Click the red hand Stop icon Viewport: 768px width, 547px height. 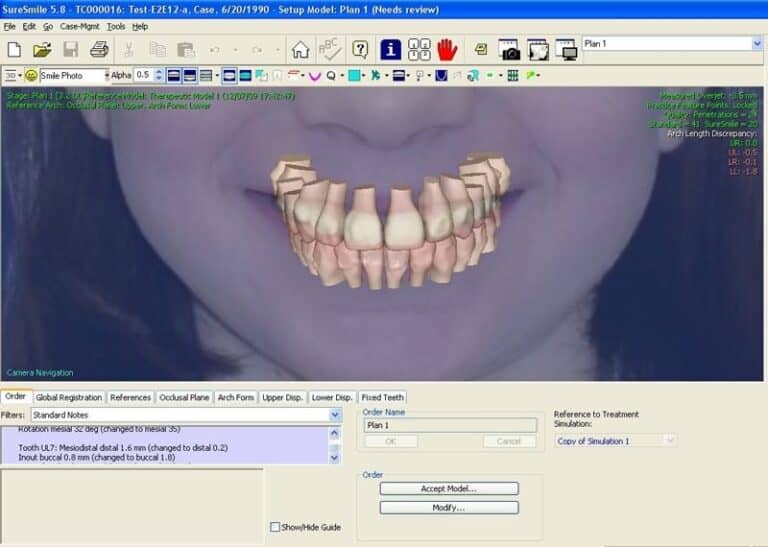point(447,49)
